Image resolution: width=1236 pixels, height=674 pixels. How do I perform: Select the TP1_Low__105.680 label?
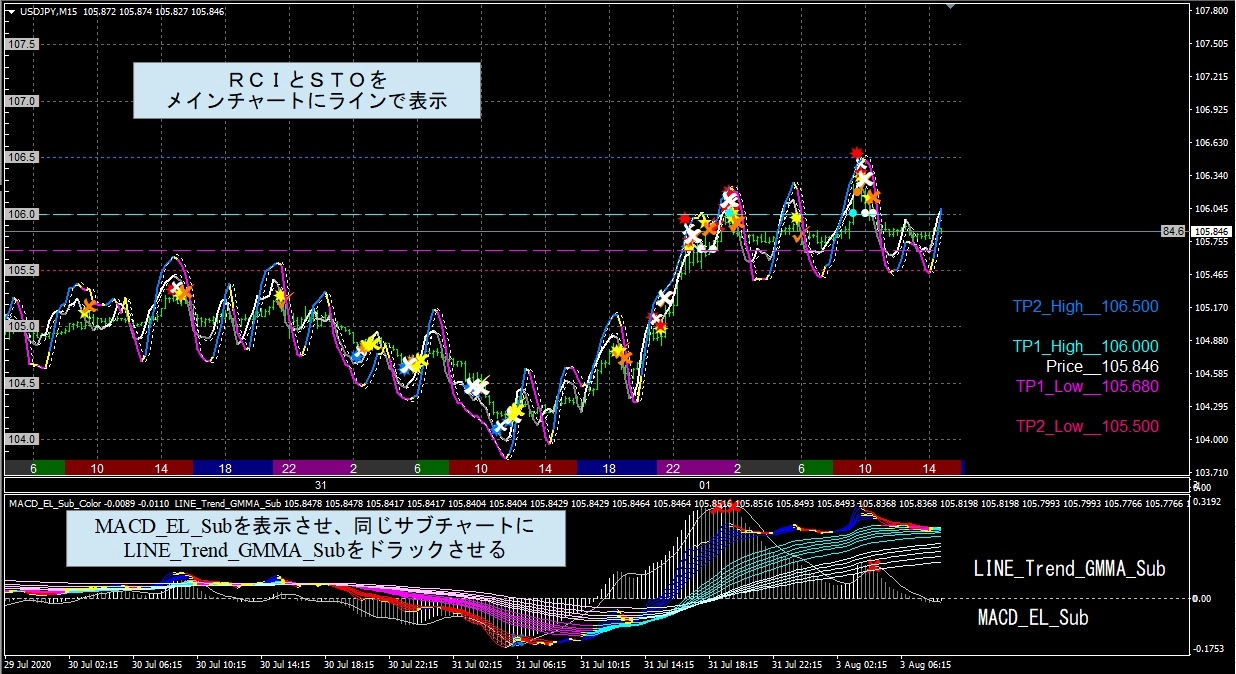1087,387
